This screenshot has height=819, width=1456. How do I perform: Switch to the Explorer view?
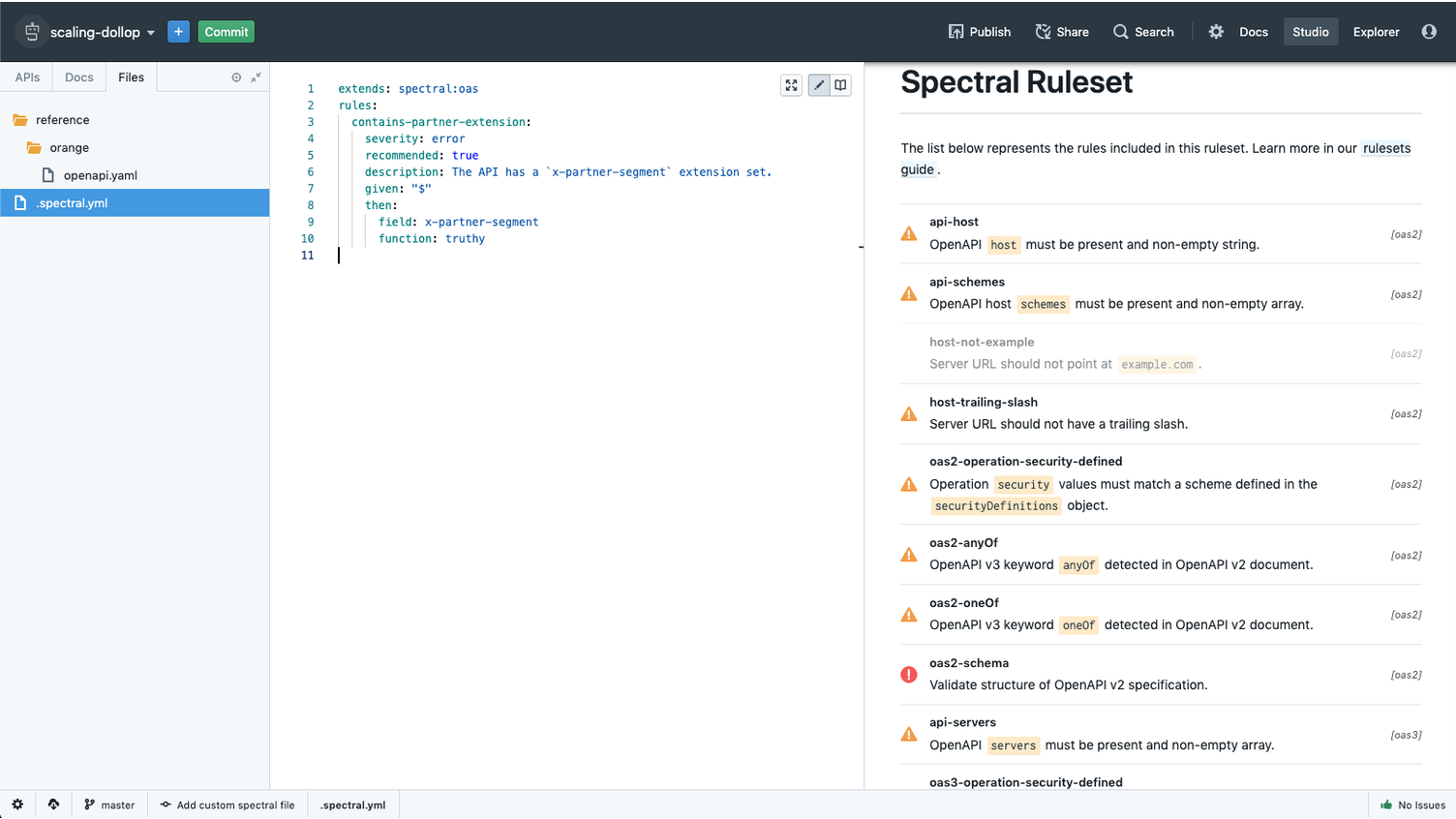pos(1376,32)
